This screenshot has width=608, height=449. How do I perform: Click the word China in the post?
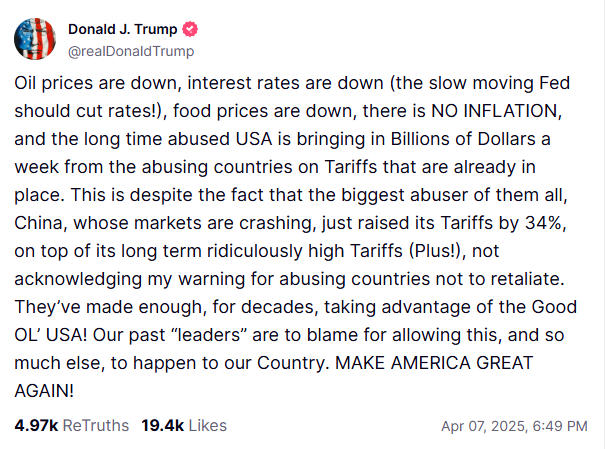pos(38,223)
